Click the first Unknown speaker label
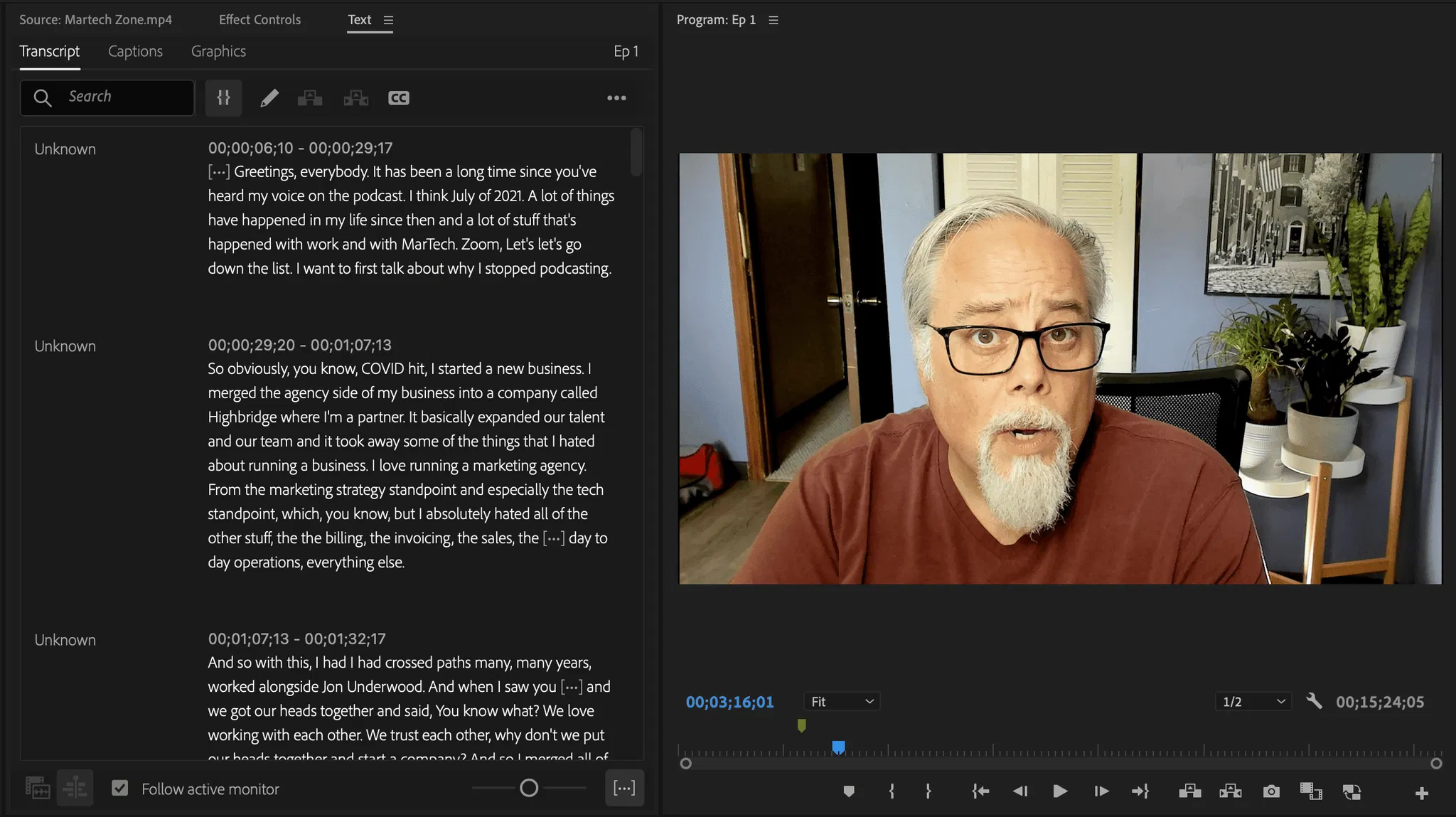Screen dimensions: 1456x817 (x=65, y=149)
